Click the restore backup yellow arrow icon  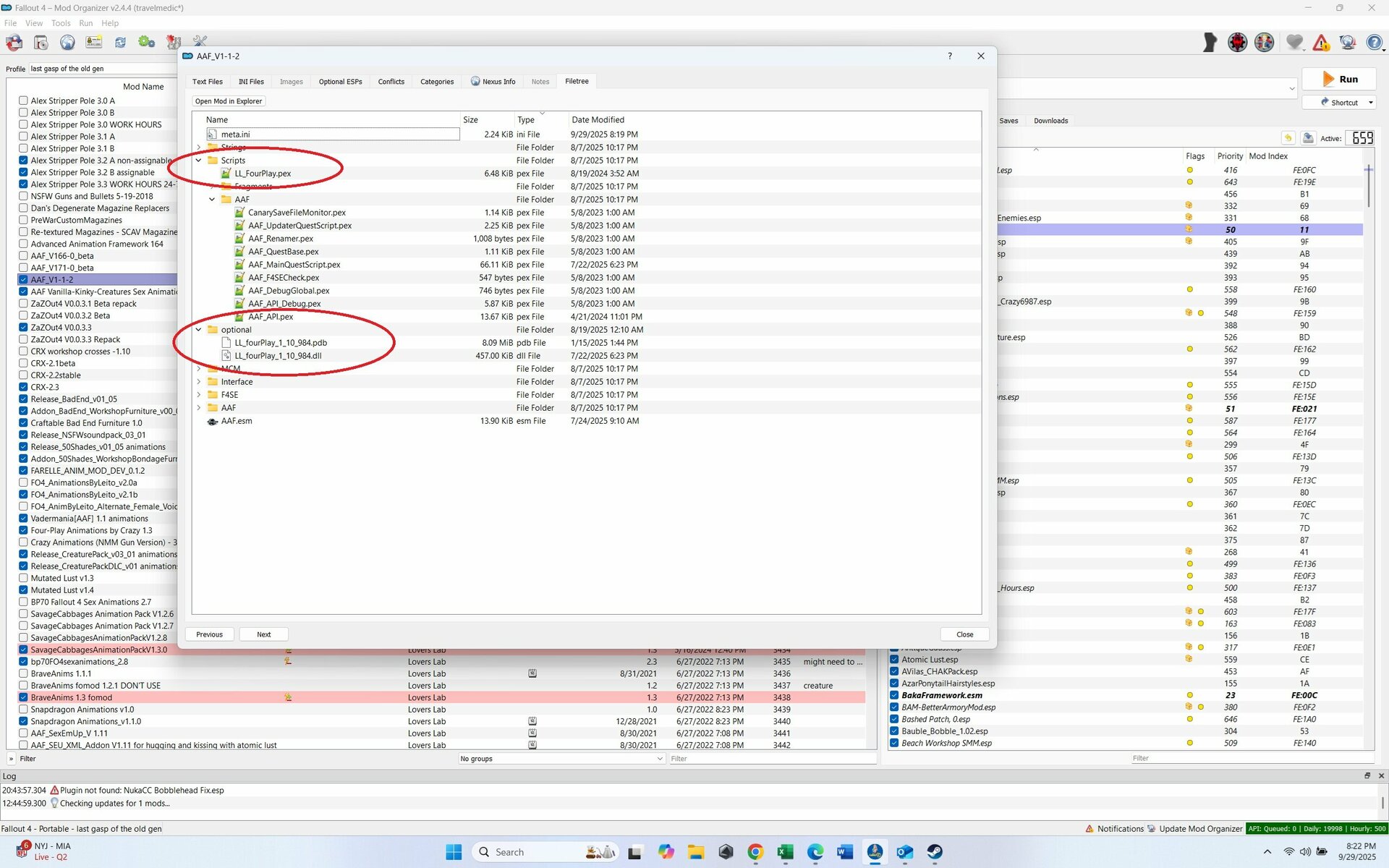click(1288, 137)
